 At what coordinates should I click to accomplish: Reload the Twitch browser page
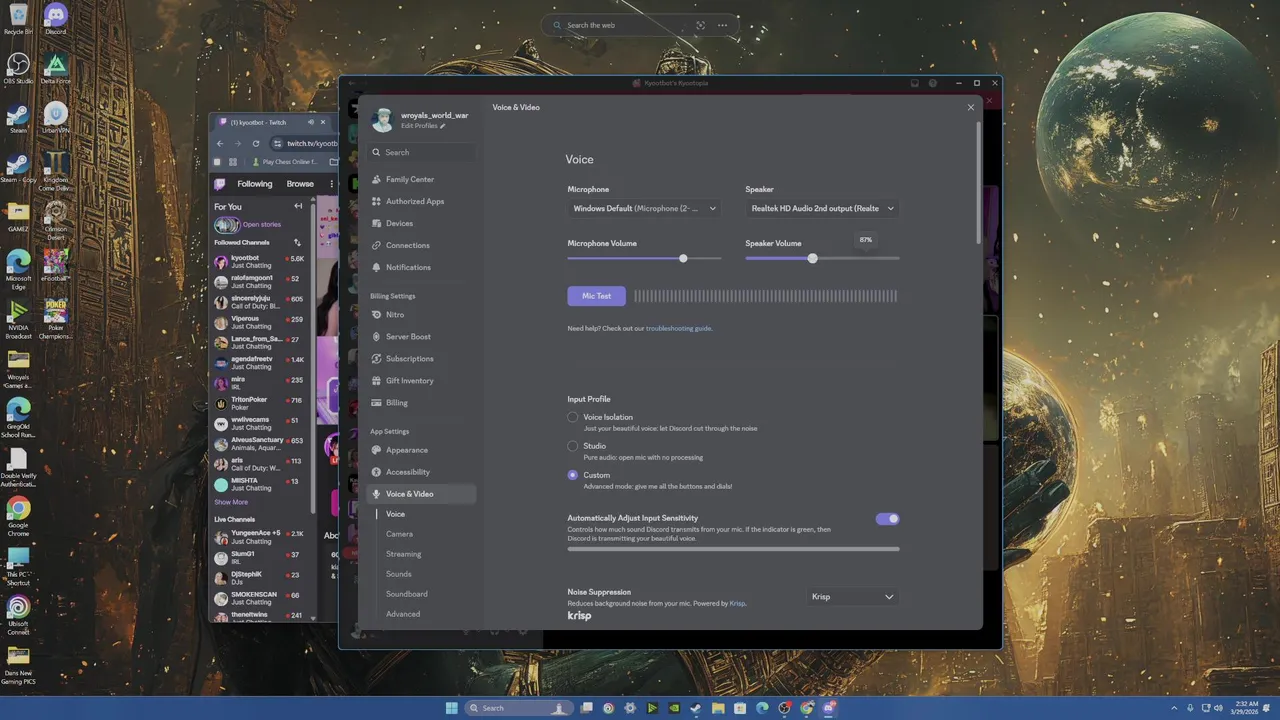(256, 143)
